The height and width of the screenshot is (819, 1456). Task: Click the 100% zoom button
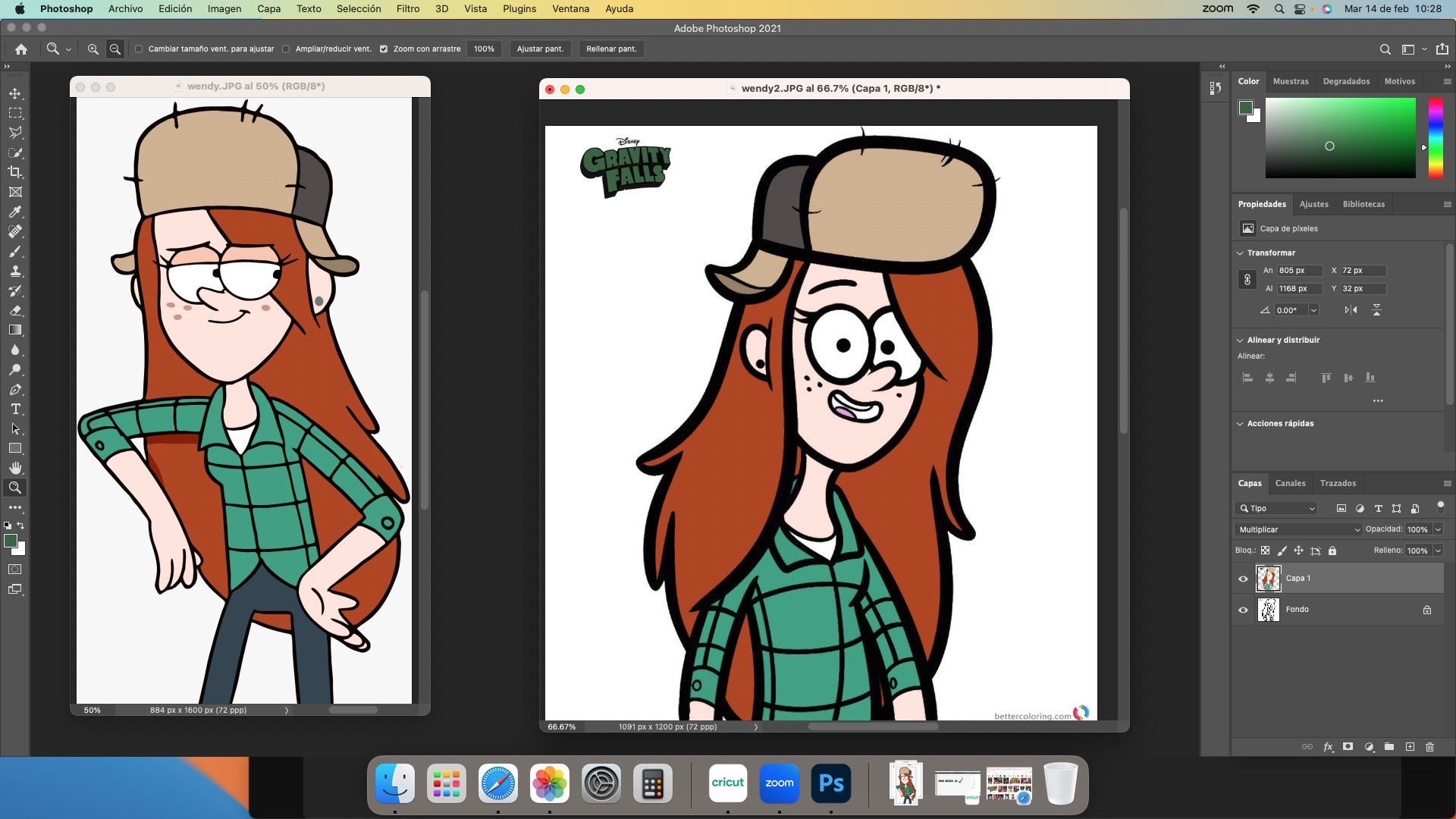(x=484, y=49)
